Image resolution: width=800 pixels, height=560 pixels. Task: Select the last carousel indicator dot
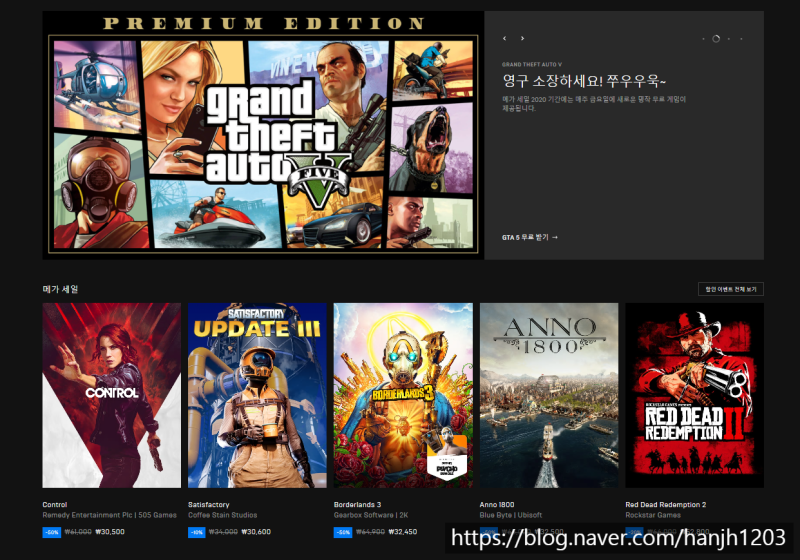741,39
